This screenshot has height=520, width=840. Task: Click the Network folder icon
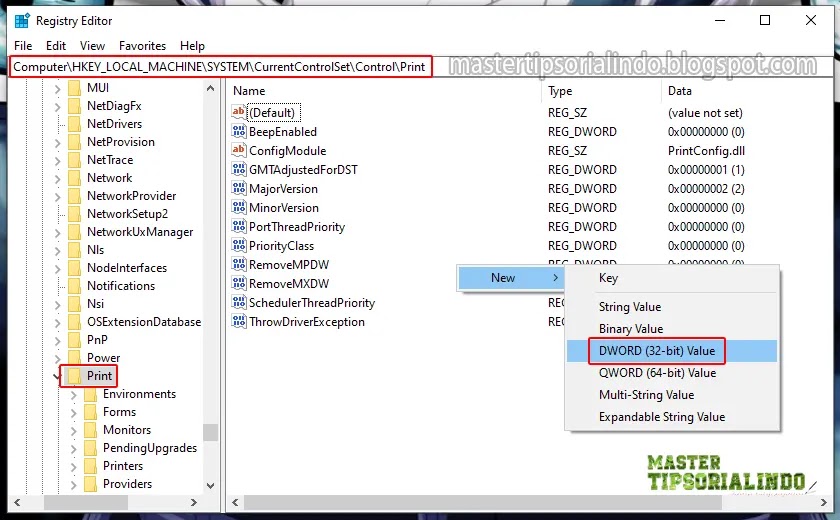click(74, 177)
